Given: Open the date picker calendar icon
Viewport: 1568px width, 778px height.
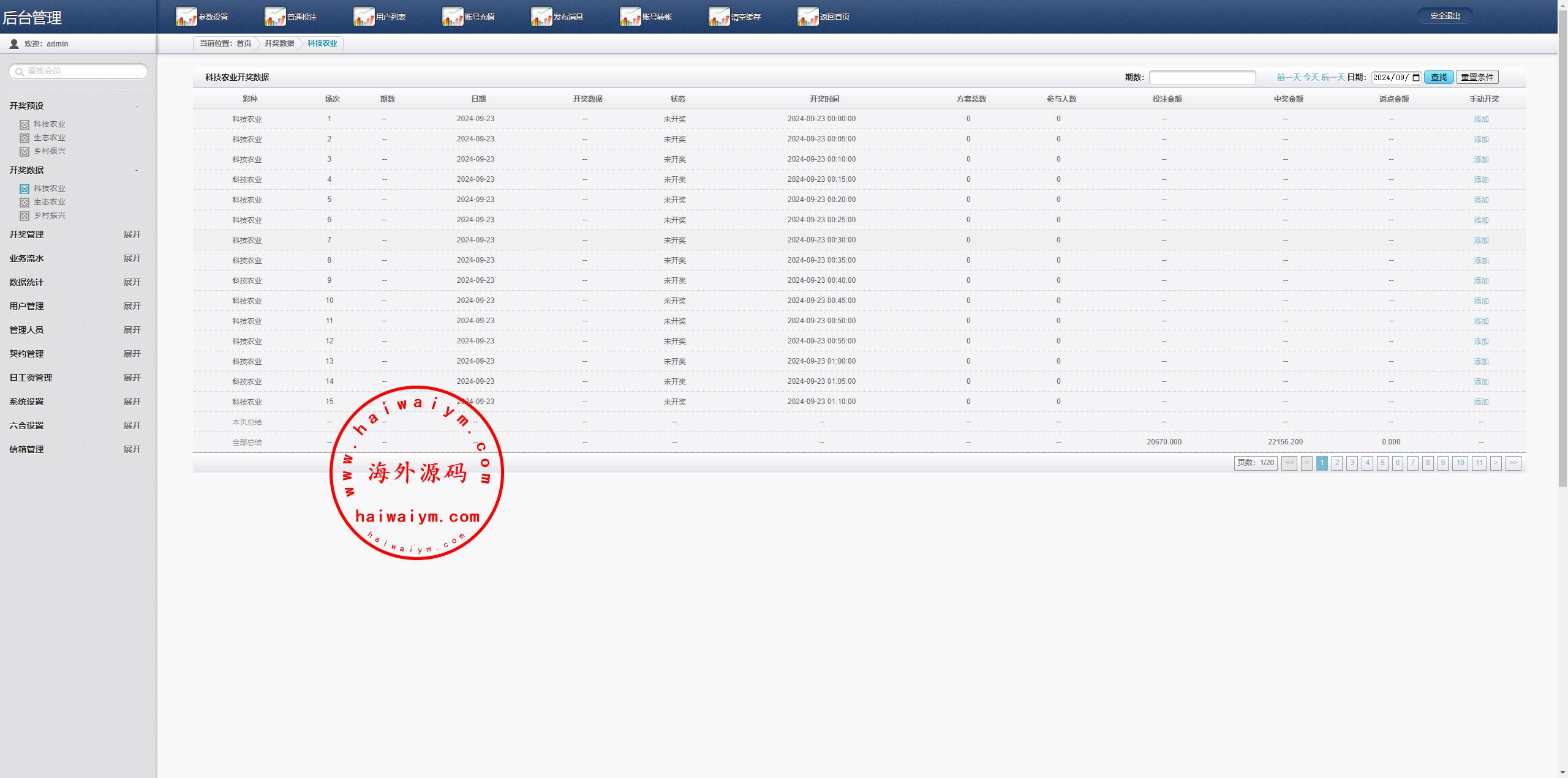Looking at the screenshot, I should pos(1415,78).
